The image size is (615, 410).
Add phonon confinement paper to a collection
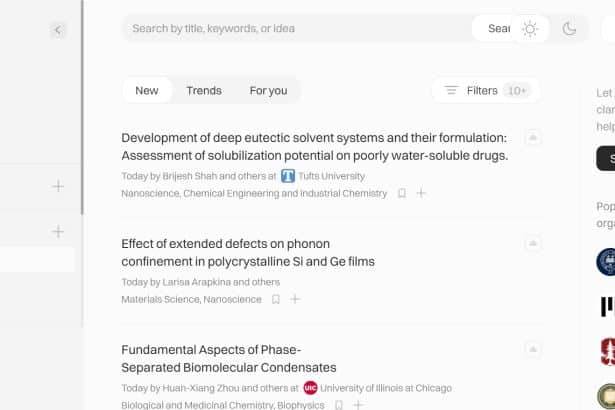coord(295,299)
